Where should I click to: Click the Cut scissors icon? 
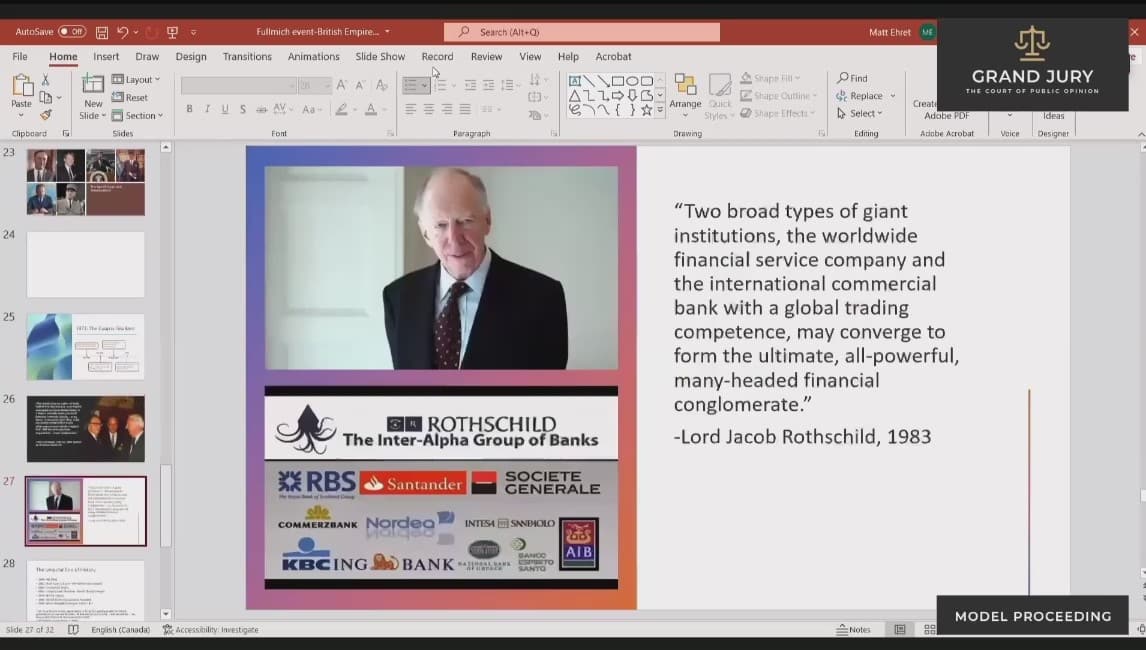46,80
